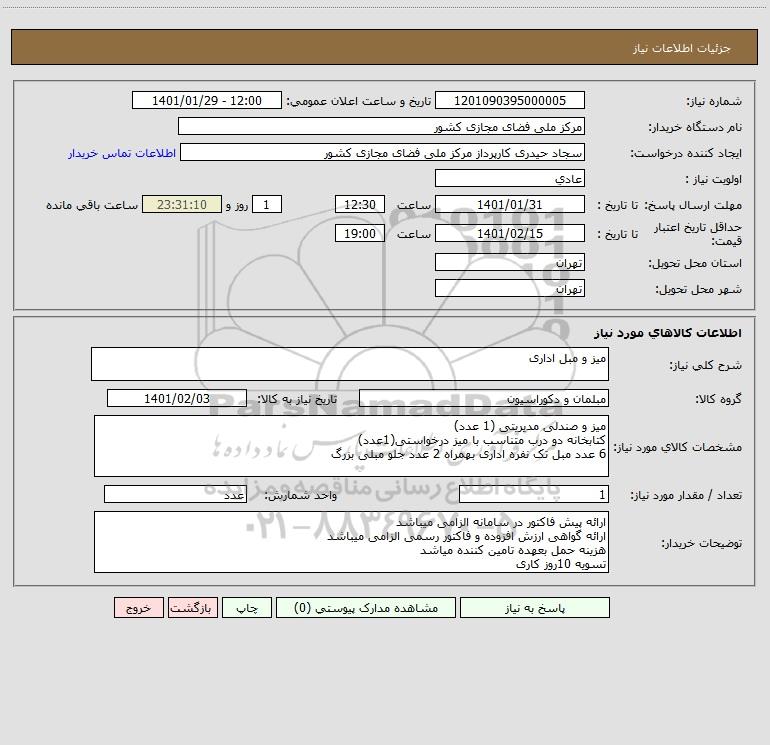Screen dimensions: 770x745
Task: Click the شرح کلی نیاز label
Action: pos(706,365)
